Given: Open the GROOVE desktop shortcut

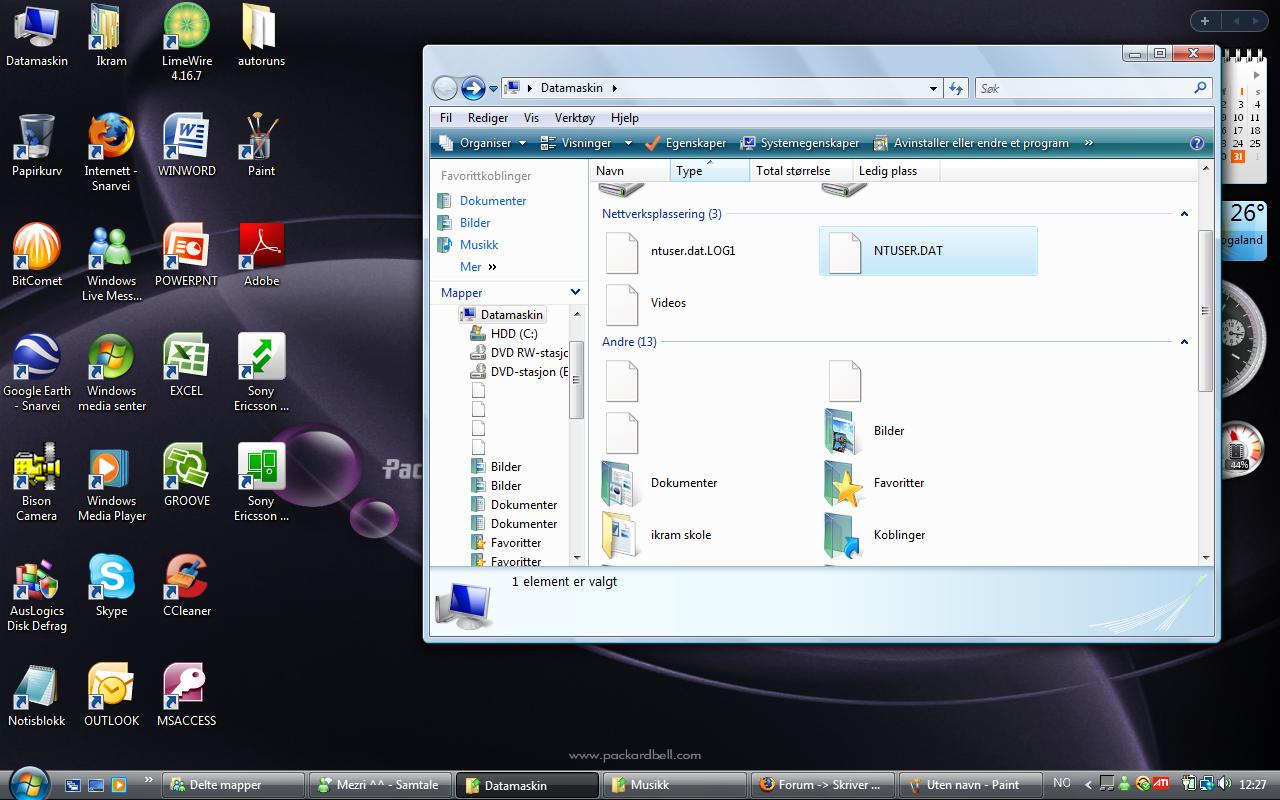Looking at the screenshot, I should tap(186, 476).
